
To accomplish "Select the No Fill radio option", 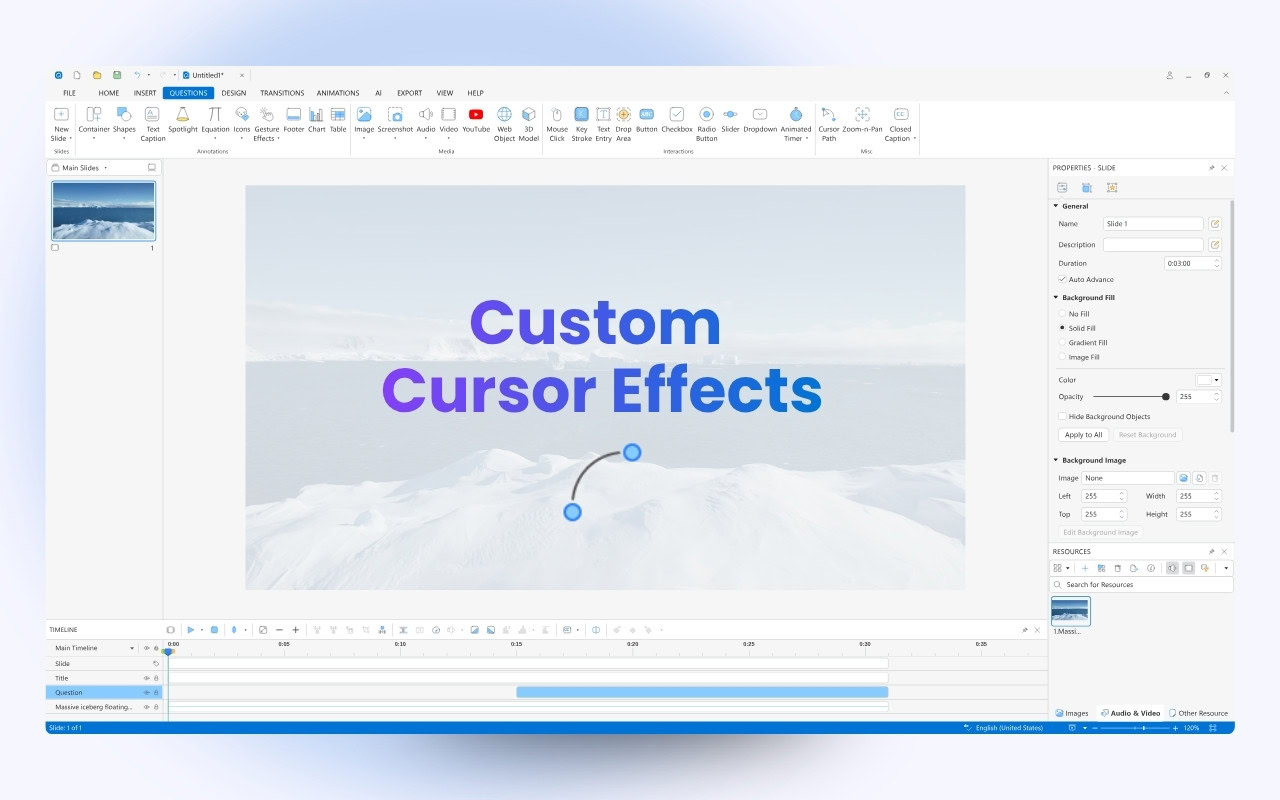I will point(1062,314).
